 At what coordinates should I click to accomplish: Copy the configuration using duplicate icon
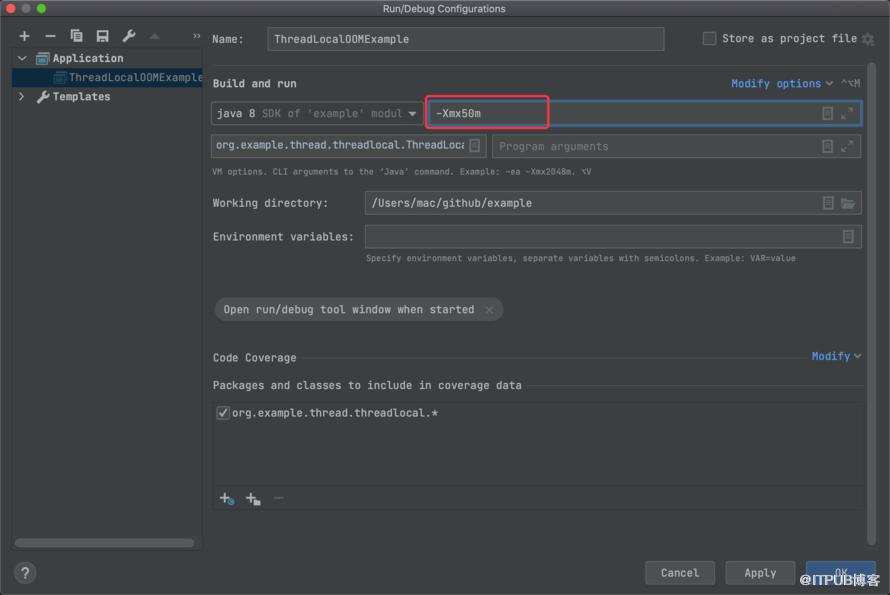tap(77, 36)
